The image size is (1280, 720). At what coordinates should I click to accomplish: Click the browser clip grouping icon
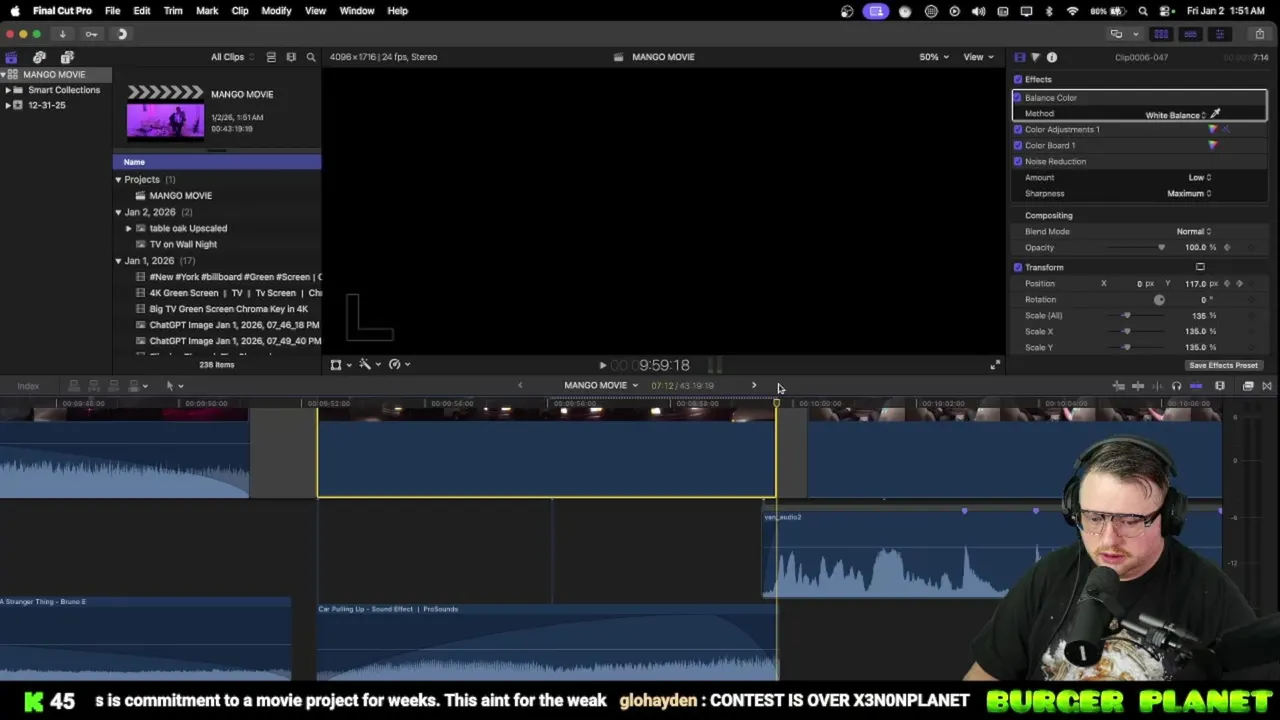[291, 57]
